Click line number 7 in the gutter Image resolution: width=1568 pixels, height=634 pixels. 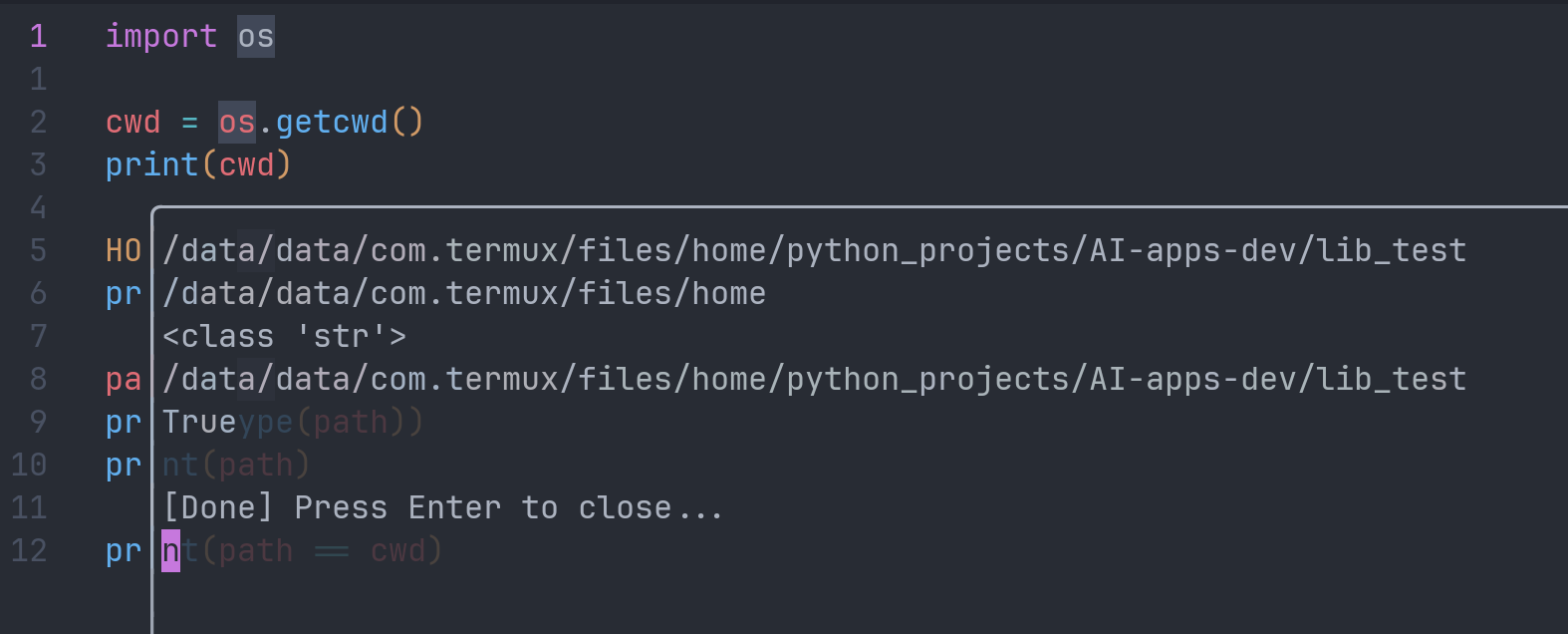(x=38, y=337)
